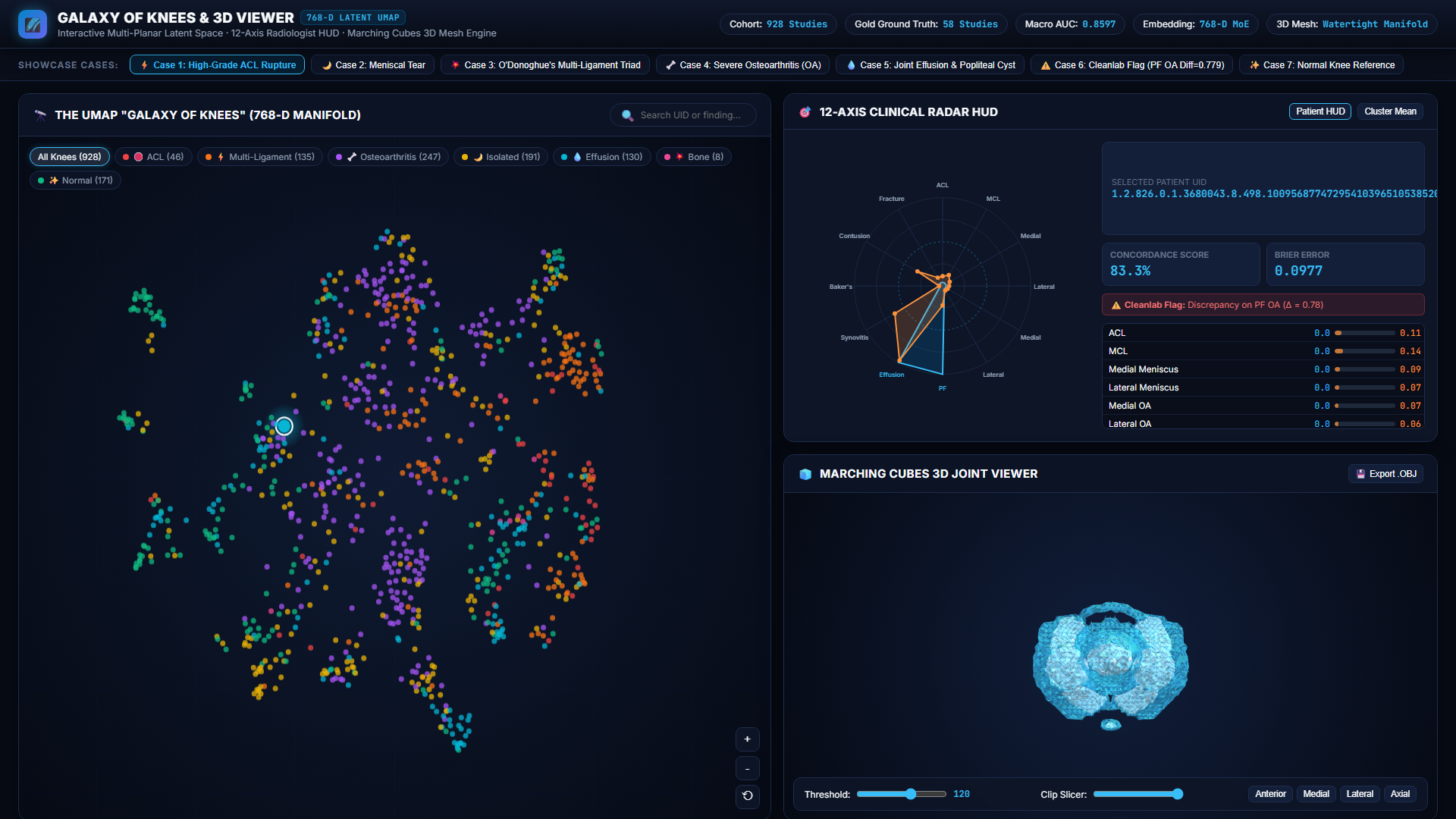Click the app logo icon in header
The height and width of the screenshot is (819, 1456).
(33, 24)
